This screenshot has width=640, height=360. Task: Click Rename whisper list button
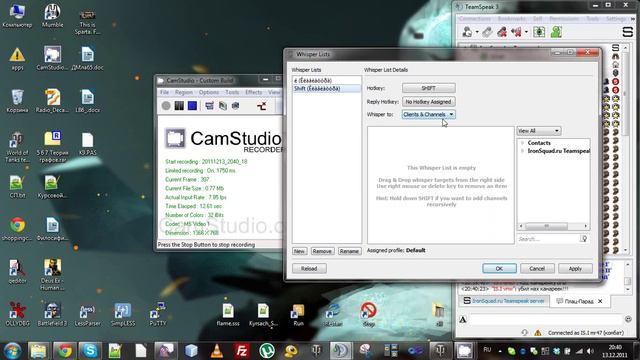point(349,251)
